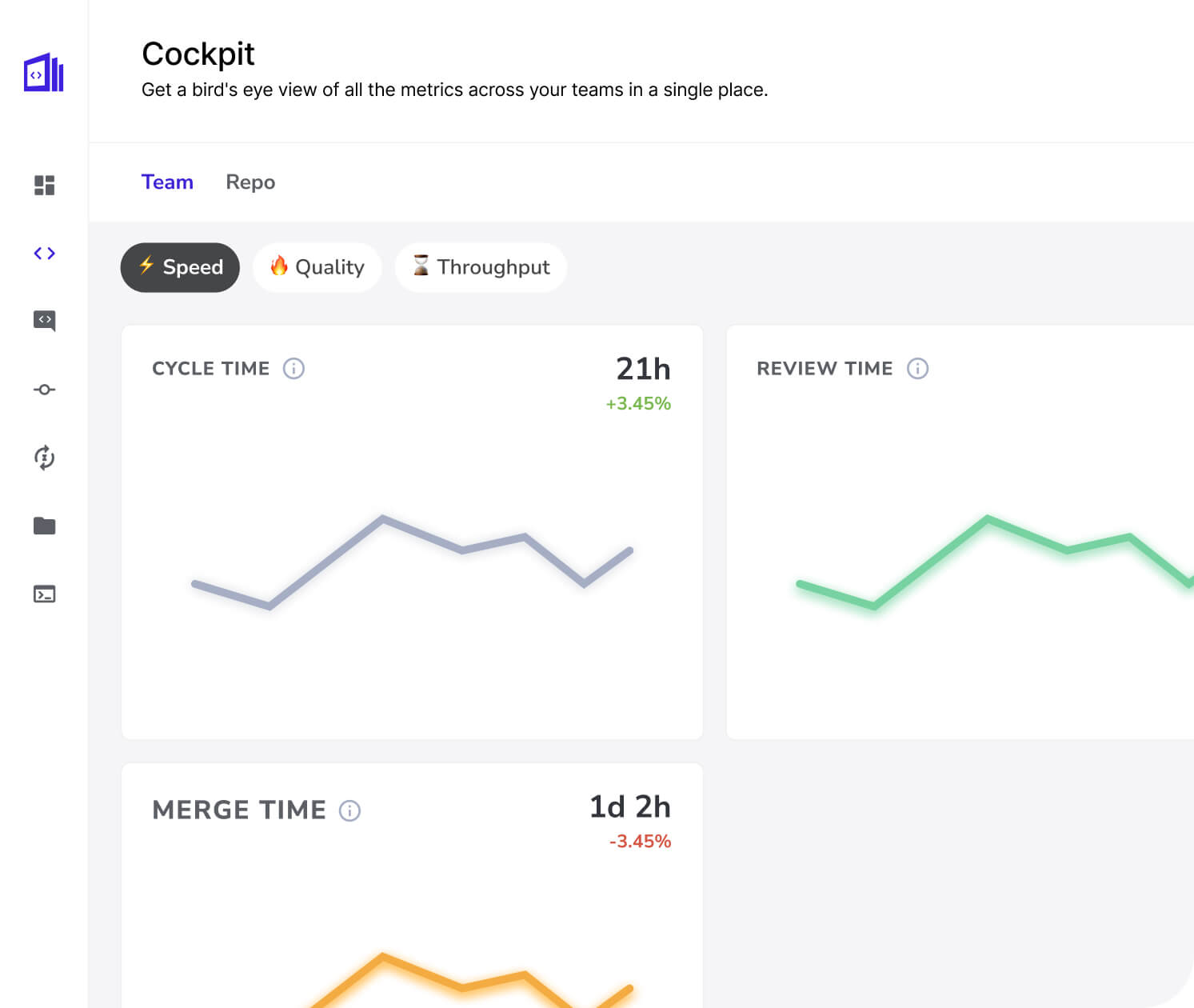This screenshot has height=1008, width=1194.
Task: Open the code review comment icon
Action: click(44, 321)
